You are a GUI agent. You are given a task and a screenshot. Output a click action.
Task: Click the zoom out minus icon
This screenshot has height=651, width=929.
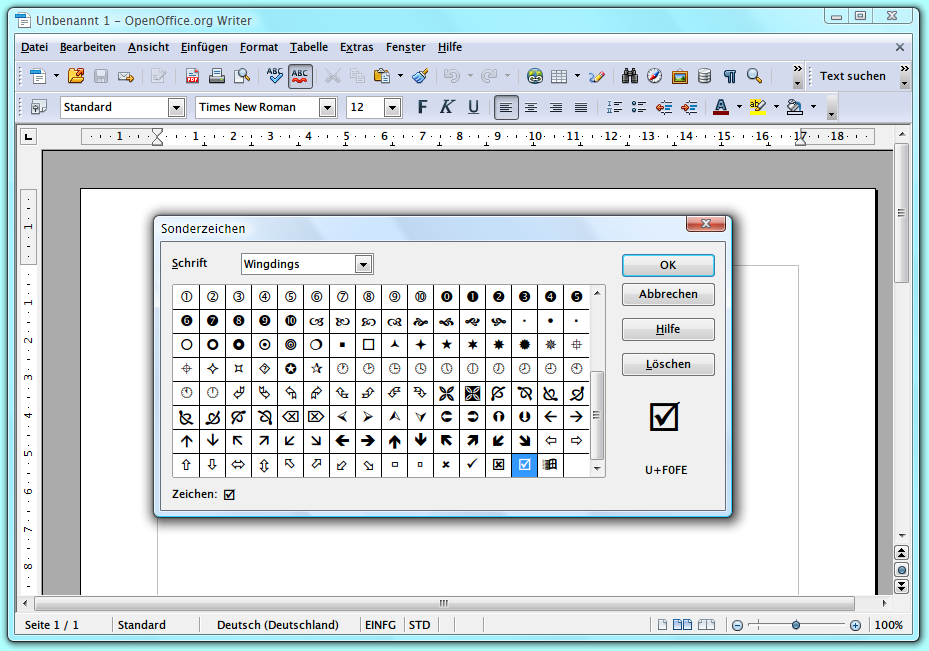click(x=737, y=625)
